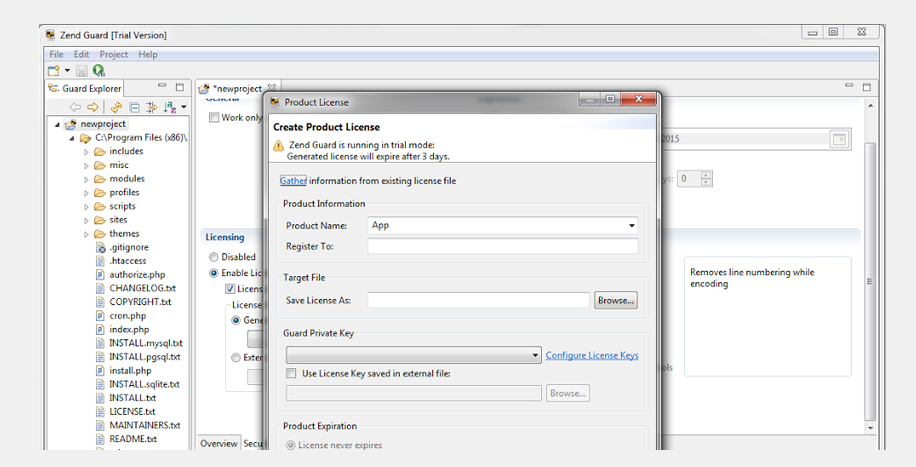The height and width of the screenshot is (467, 916).
Task: Close the *newproject editor tab
Action: 272,88
